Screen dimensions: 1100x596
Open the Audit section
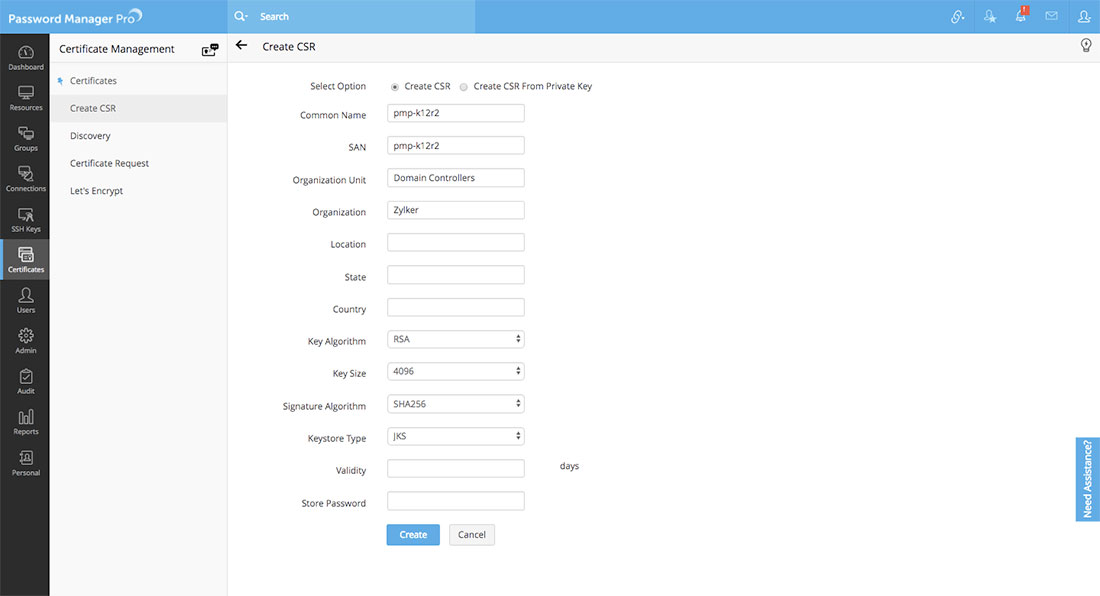click(x=25, y=380)
